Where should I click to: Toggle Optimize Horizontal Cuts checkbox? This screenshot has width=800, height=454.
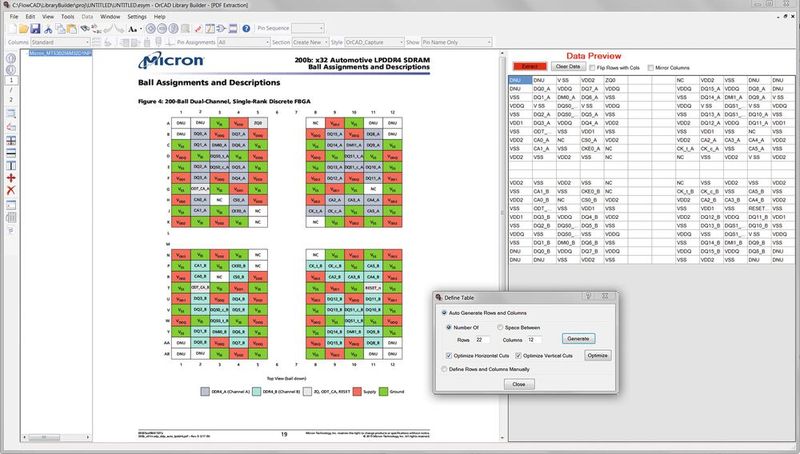(449, 356)
